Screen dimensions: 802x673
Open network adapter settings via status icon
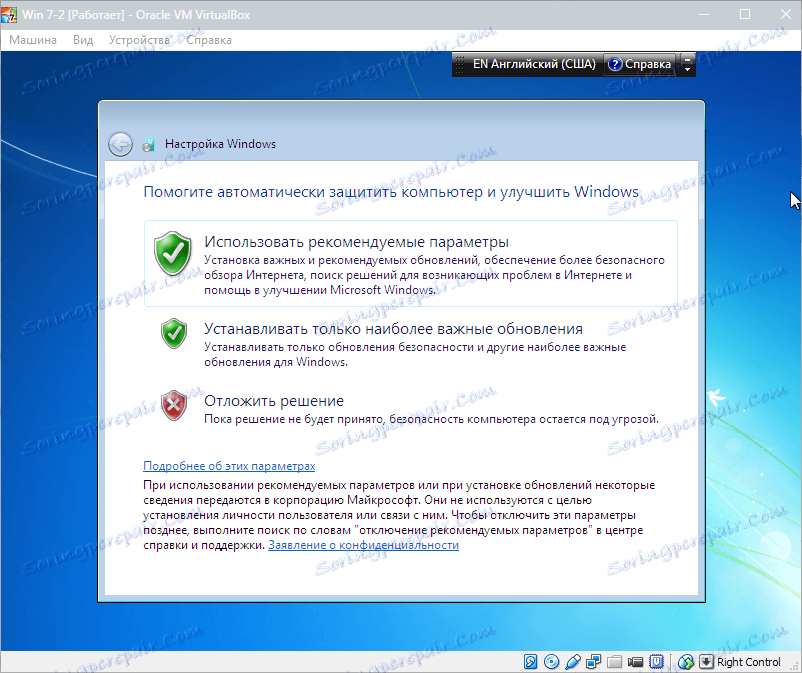(x=593, y=662)
